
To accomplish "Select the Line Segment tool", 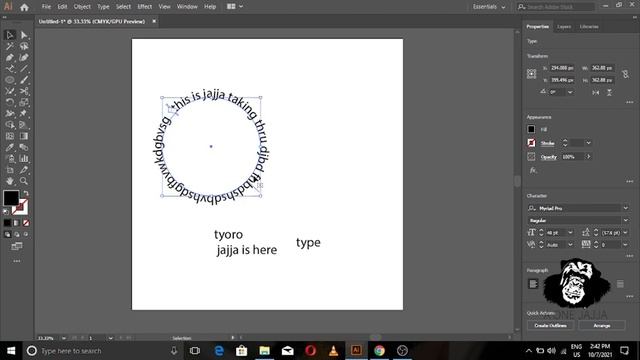I will (x=24, y=69).
